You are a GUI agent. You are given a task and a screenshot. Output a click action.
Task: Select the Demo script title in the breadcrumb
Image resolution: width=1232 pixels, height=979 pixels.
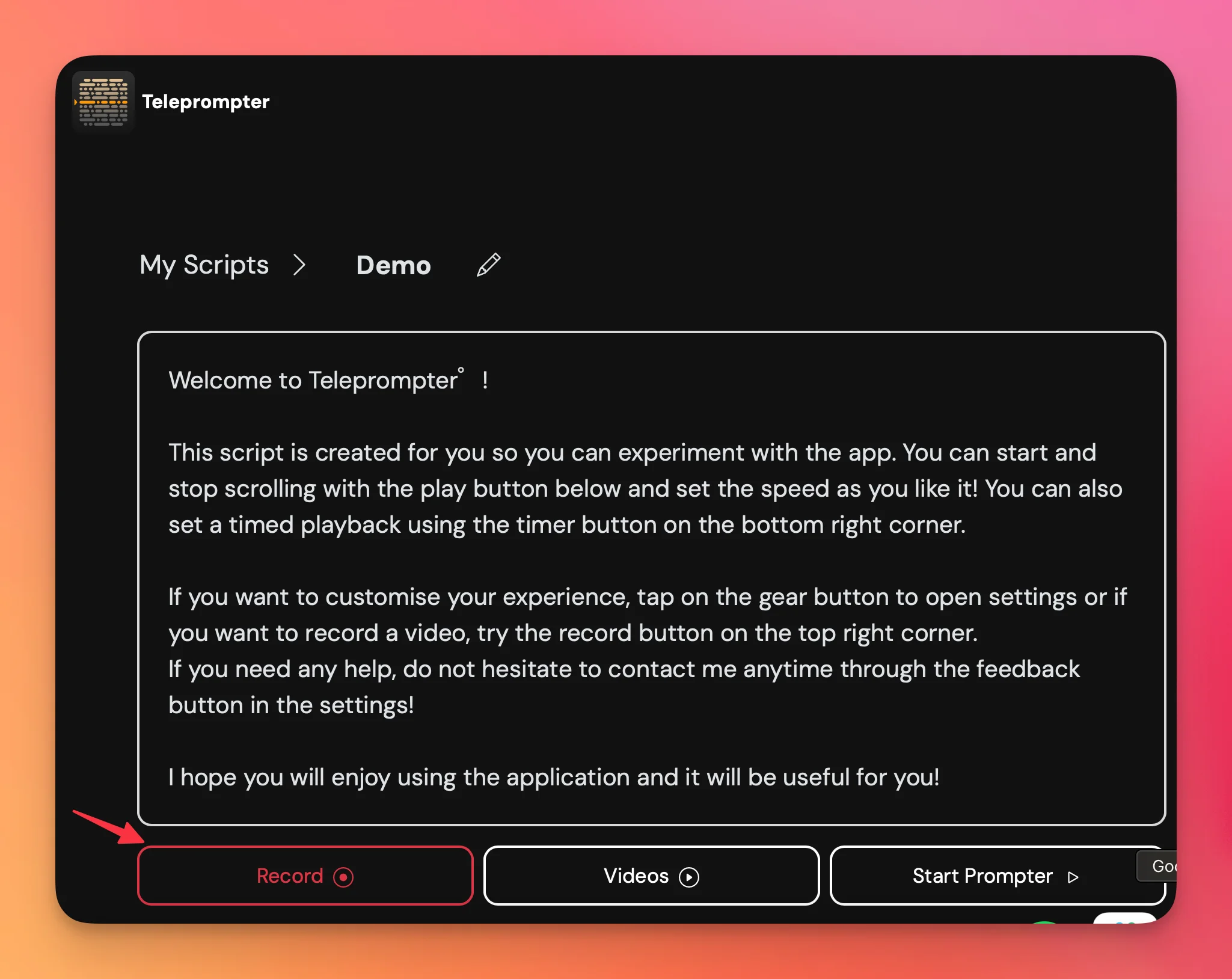[x=394, y=265]
